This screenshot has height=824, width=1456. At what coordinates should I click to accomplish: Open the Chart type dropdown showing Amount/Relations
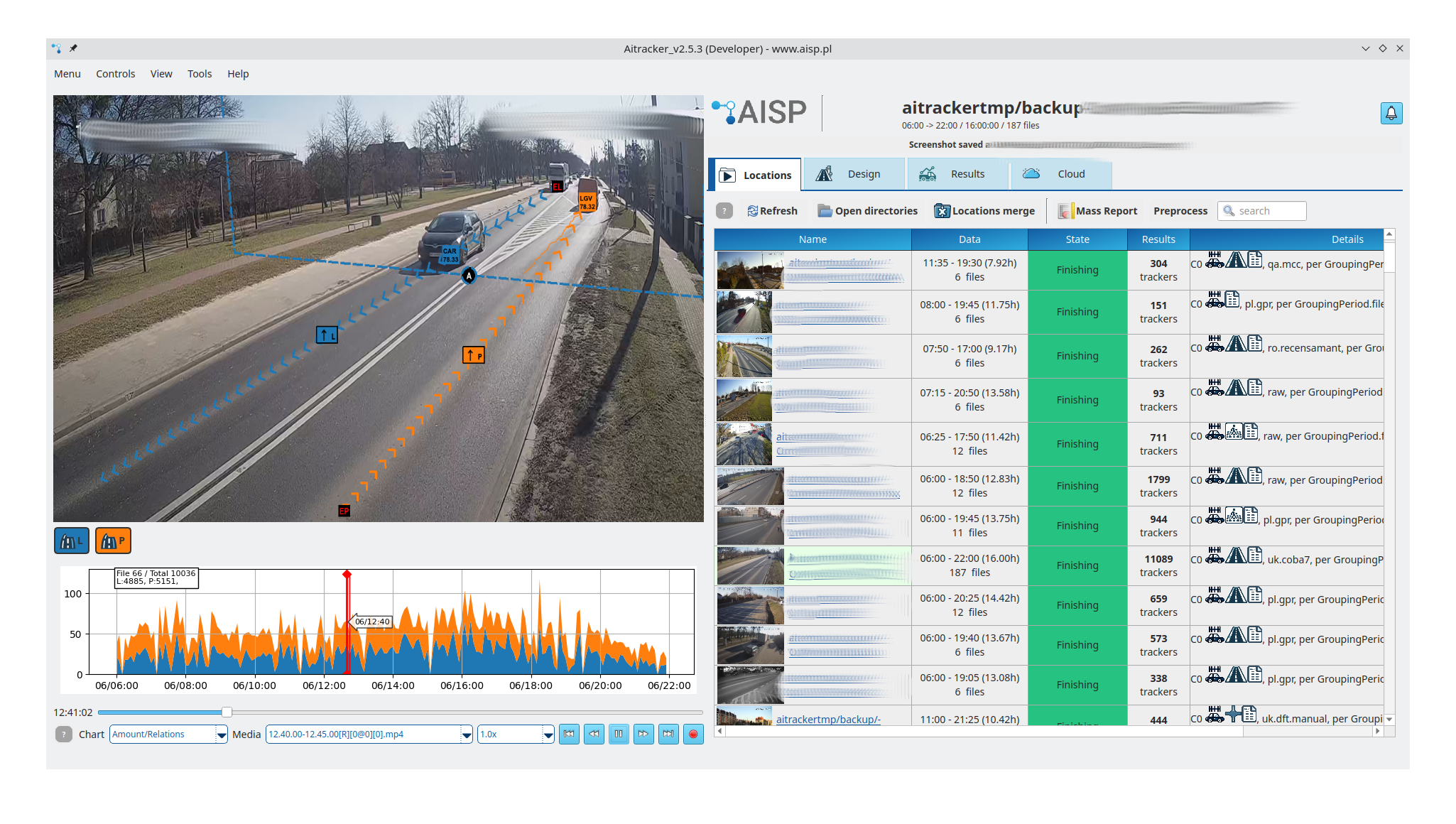(168, 734)
